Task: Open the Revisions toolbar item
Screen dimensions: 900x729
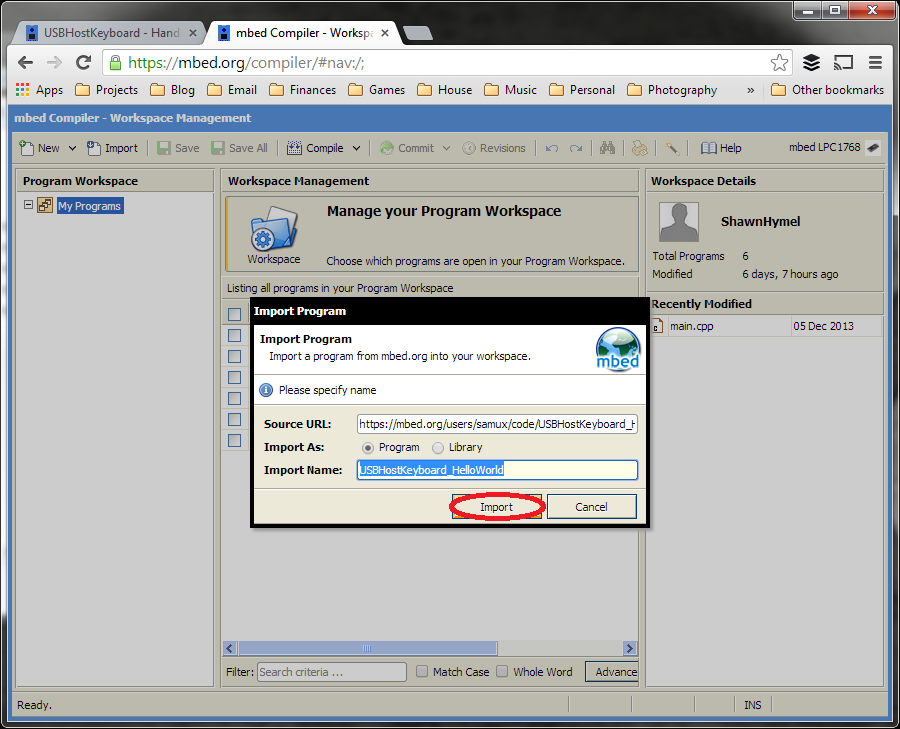Action: (x=494, y=148)
